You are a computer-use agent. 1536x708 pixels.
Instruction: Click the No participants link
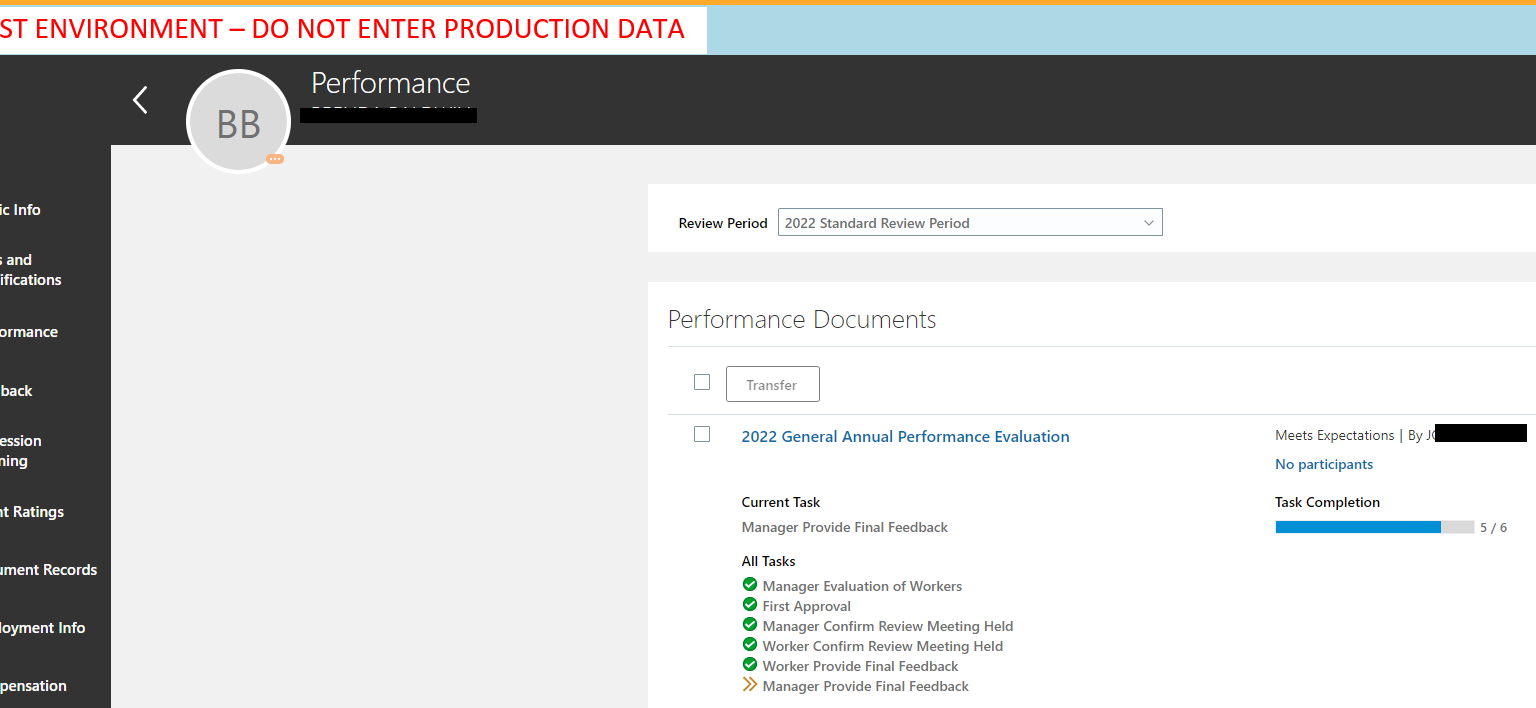(1324, 464)
